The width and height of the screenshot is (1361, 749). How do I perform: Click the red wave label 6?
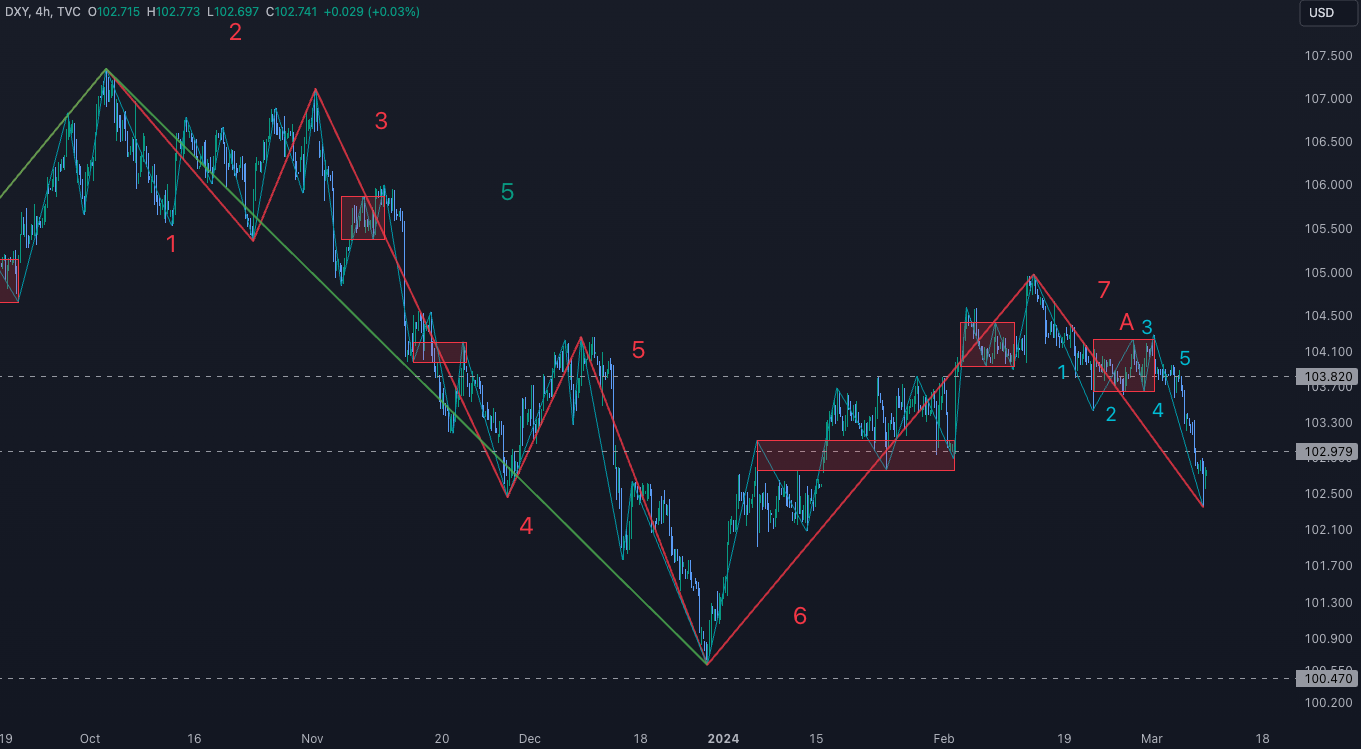(x=800, y=616)
